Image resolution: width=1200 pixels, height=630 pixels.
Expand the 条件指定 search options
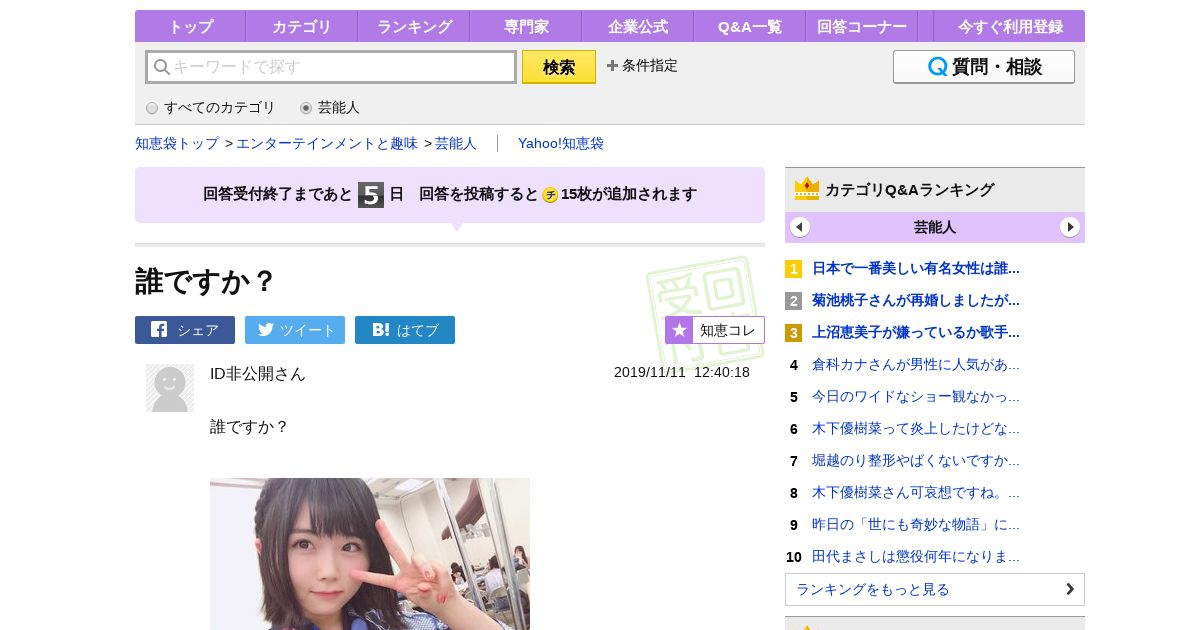642,66
